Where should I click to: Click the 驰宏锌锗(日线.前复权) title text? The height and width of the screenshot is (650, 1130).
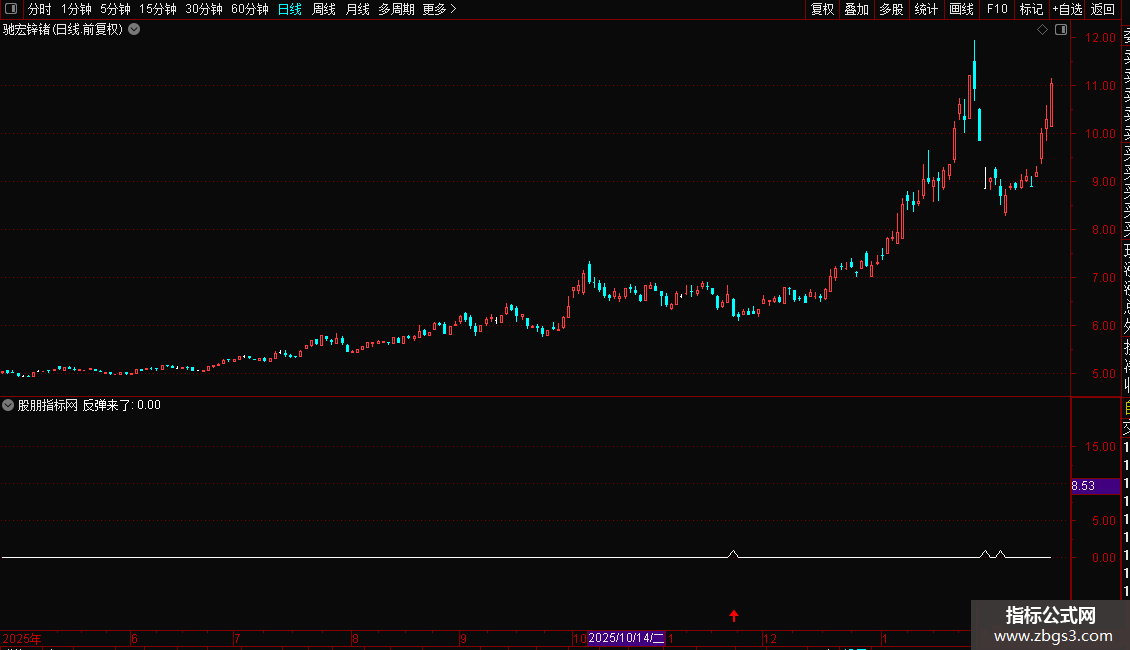63,30
